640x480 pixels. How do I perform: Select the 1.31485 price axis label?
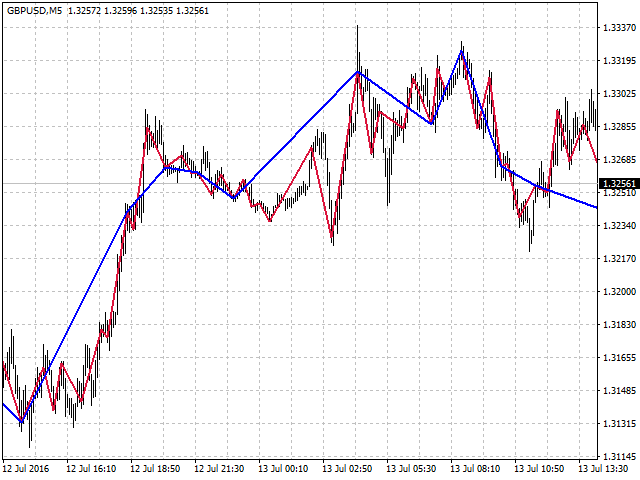619,391
